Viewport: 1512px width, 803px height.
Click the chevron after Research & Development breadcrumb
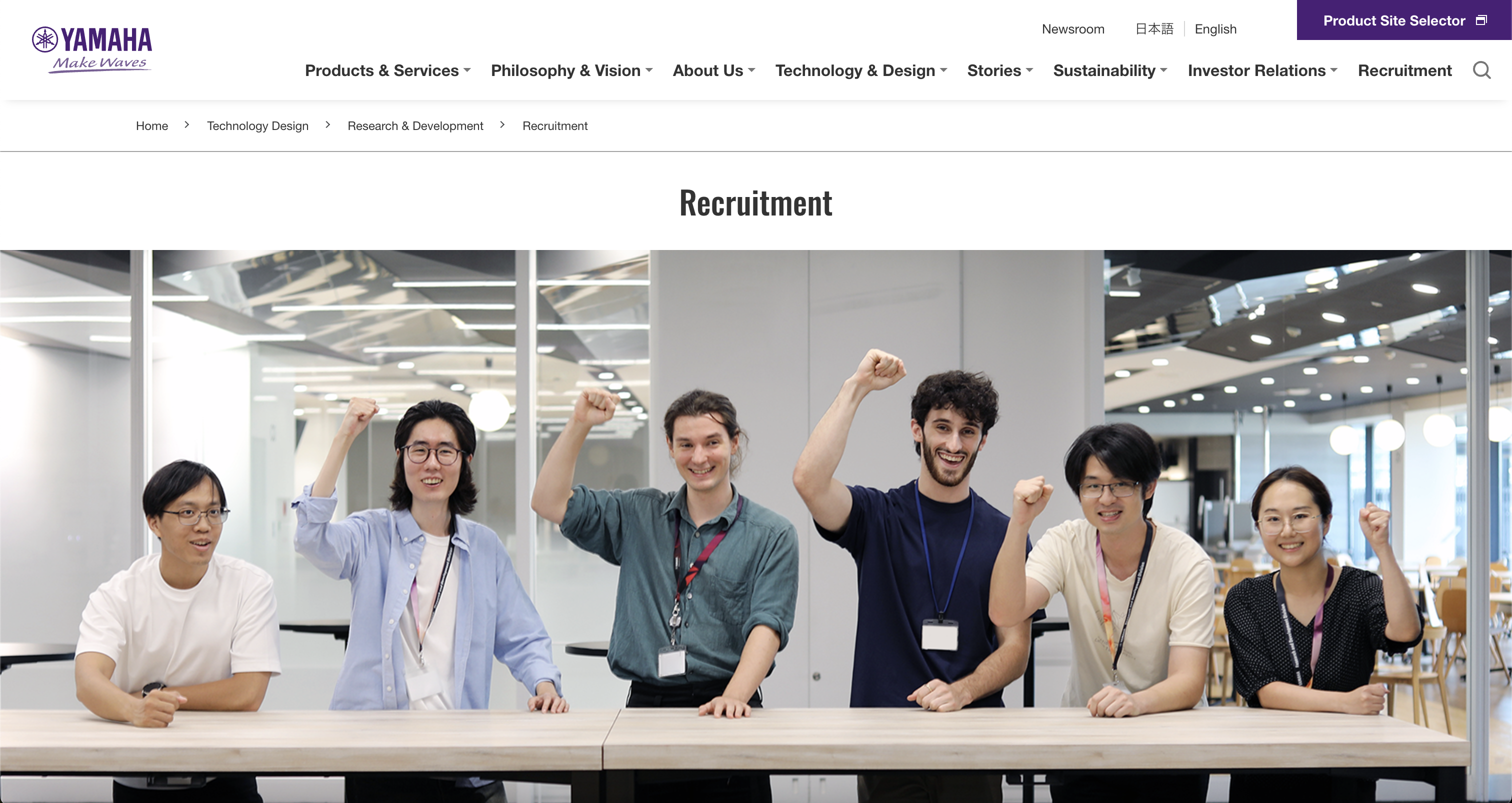502,125
